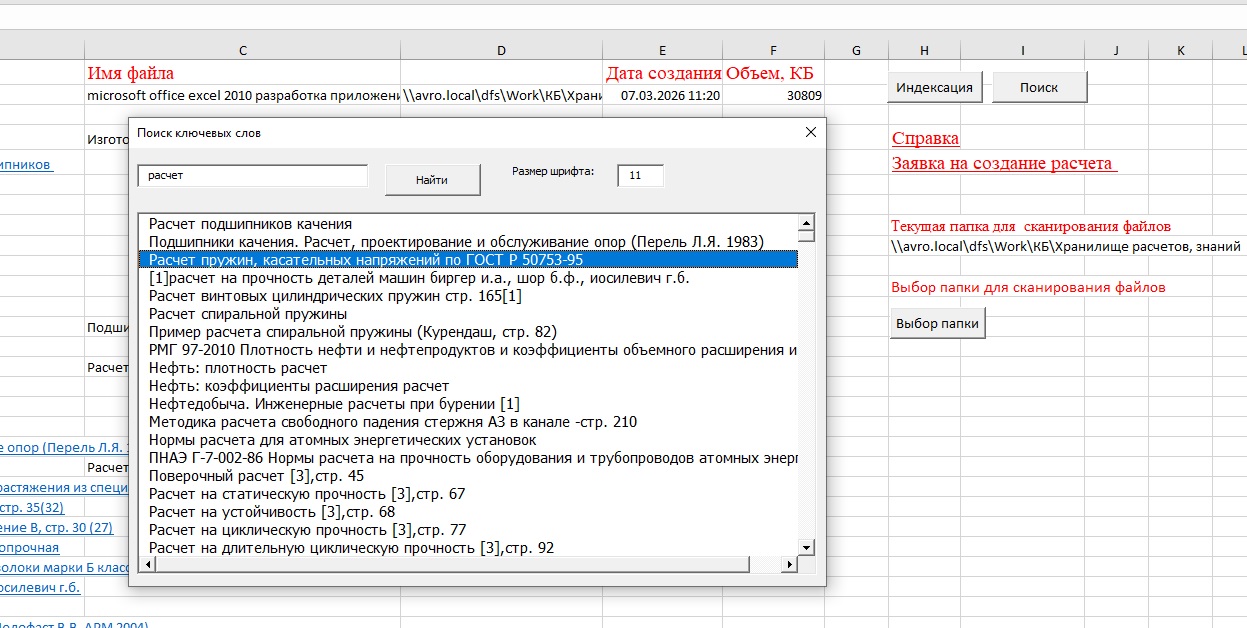Viewport: 1247px width, 628px height.
Task: Click the list scrollbar up arrow
Action: pyautogui.click(x=806, y=221)
